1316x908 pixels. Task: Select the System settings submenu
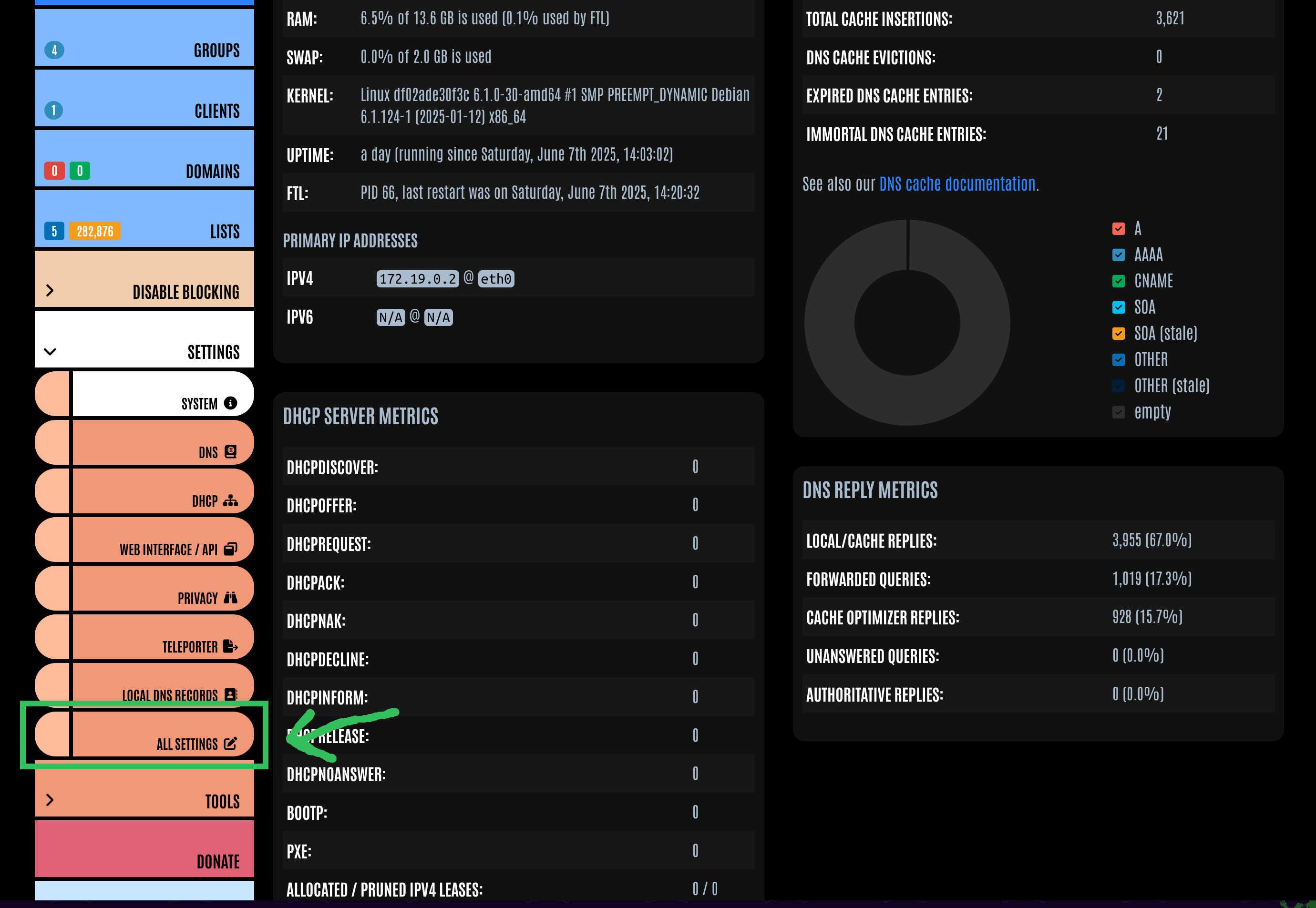(x=144, y=394)
